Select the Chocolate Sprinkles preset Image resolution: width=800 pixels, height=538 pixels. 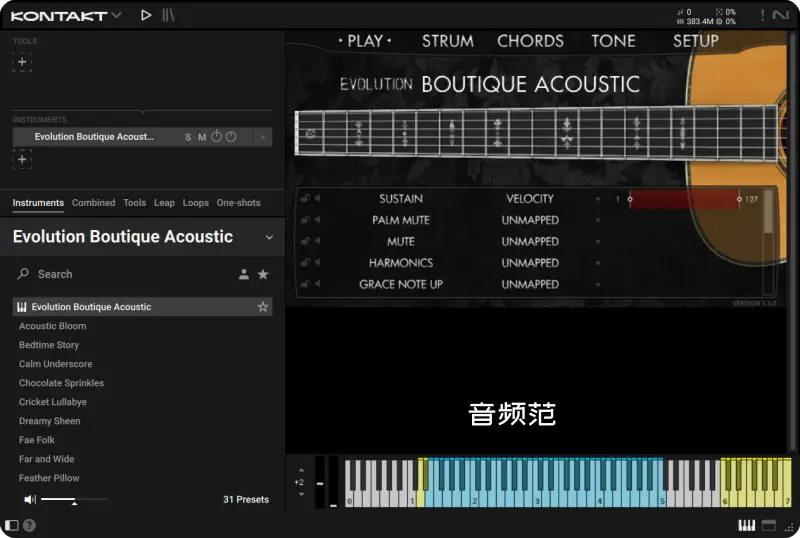(x=61, y=383)
